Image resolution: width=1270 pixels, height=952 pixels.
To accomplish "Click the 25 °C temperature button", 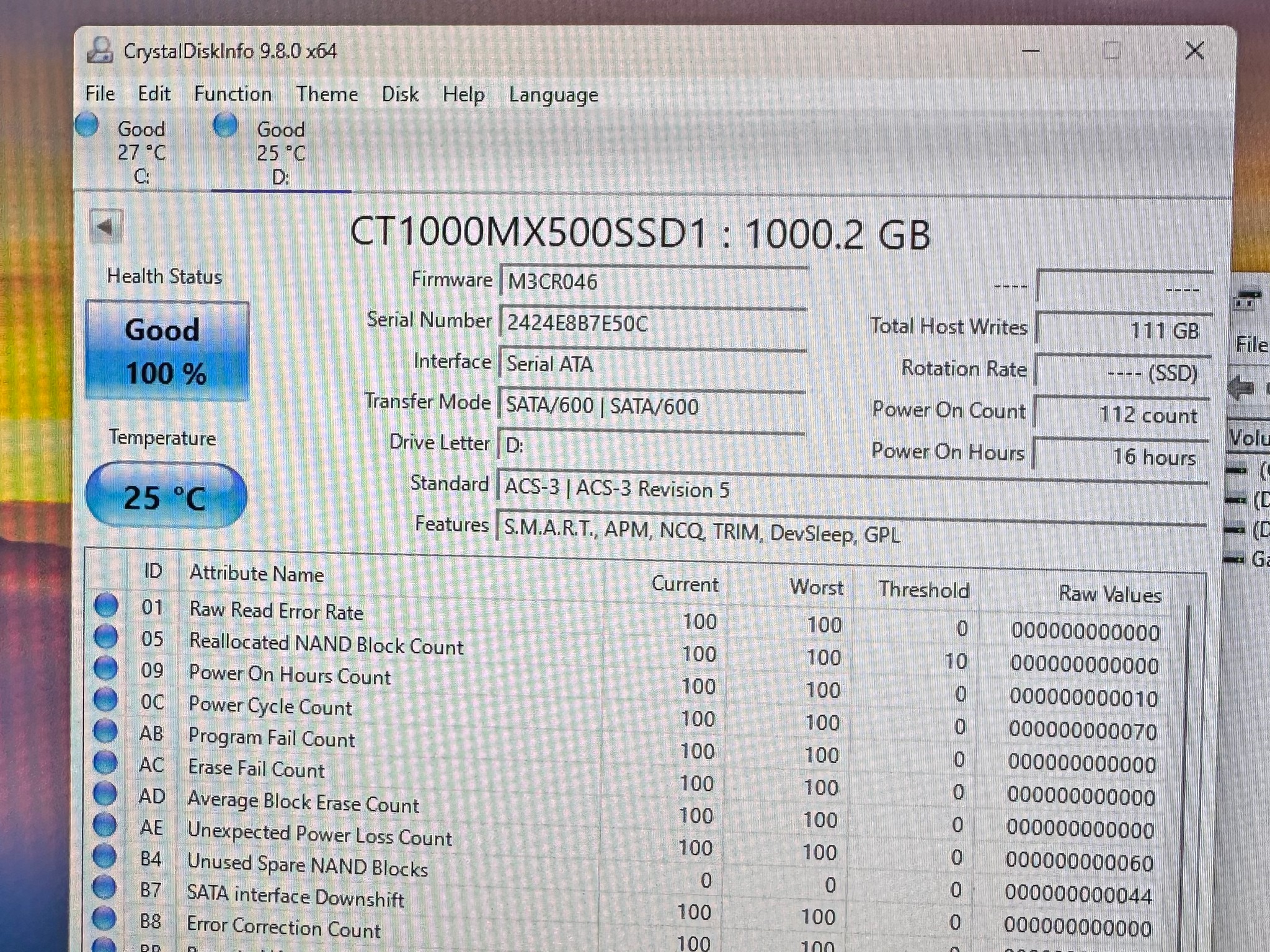I will (x=166, y=496).
